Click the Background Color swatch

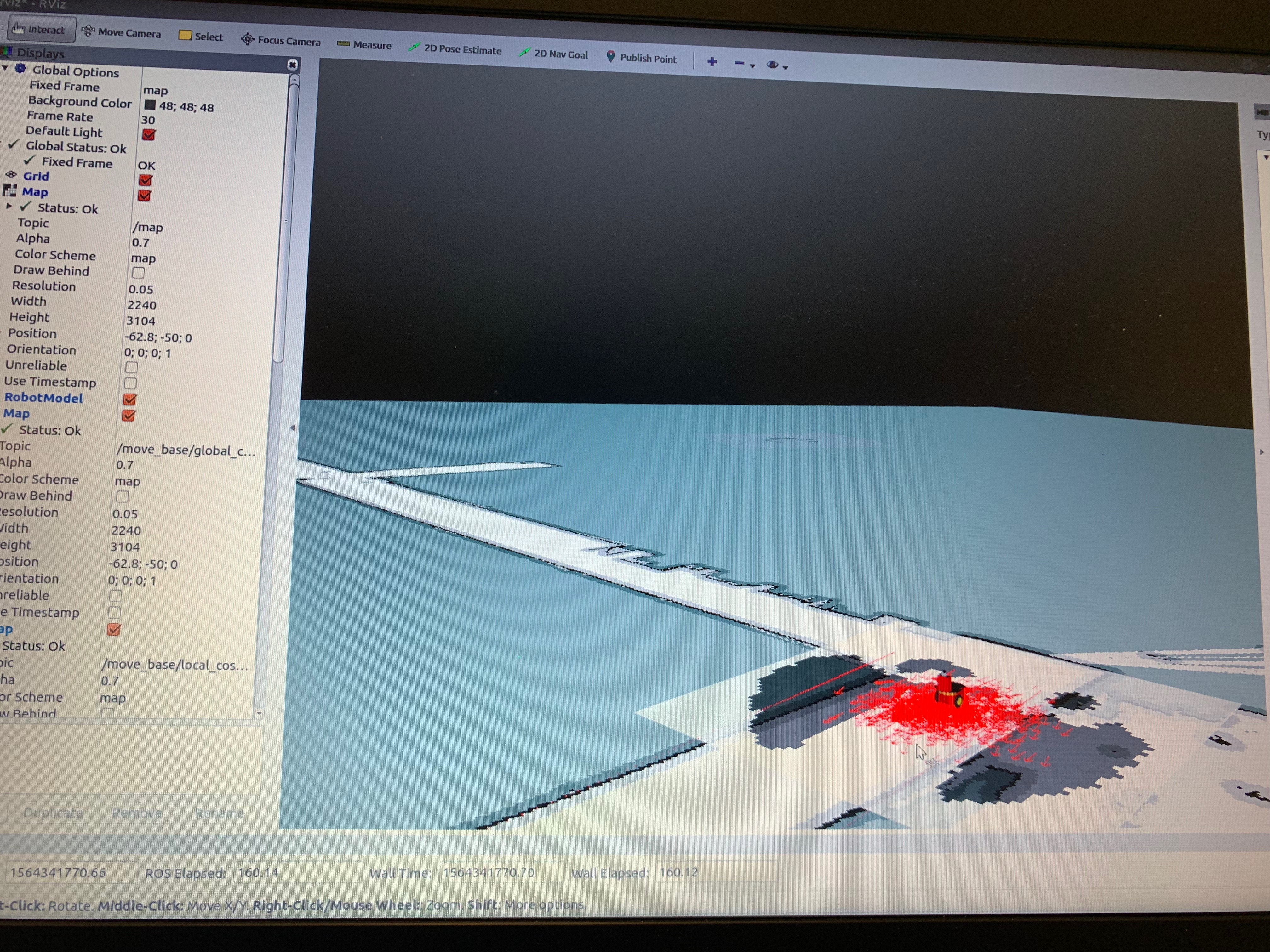150,105
